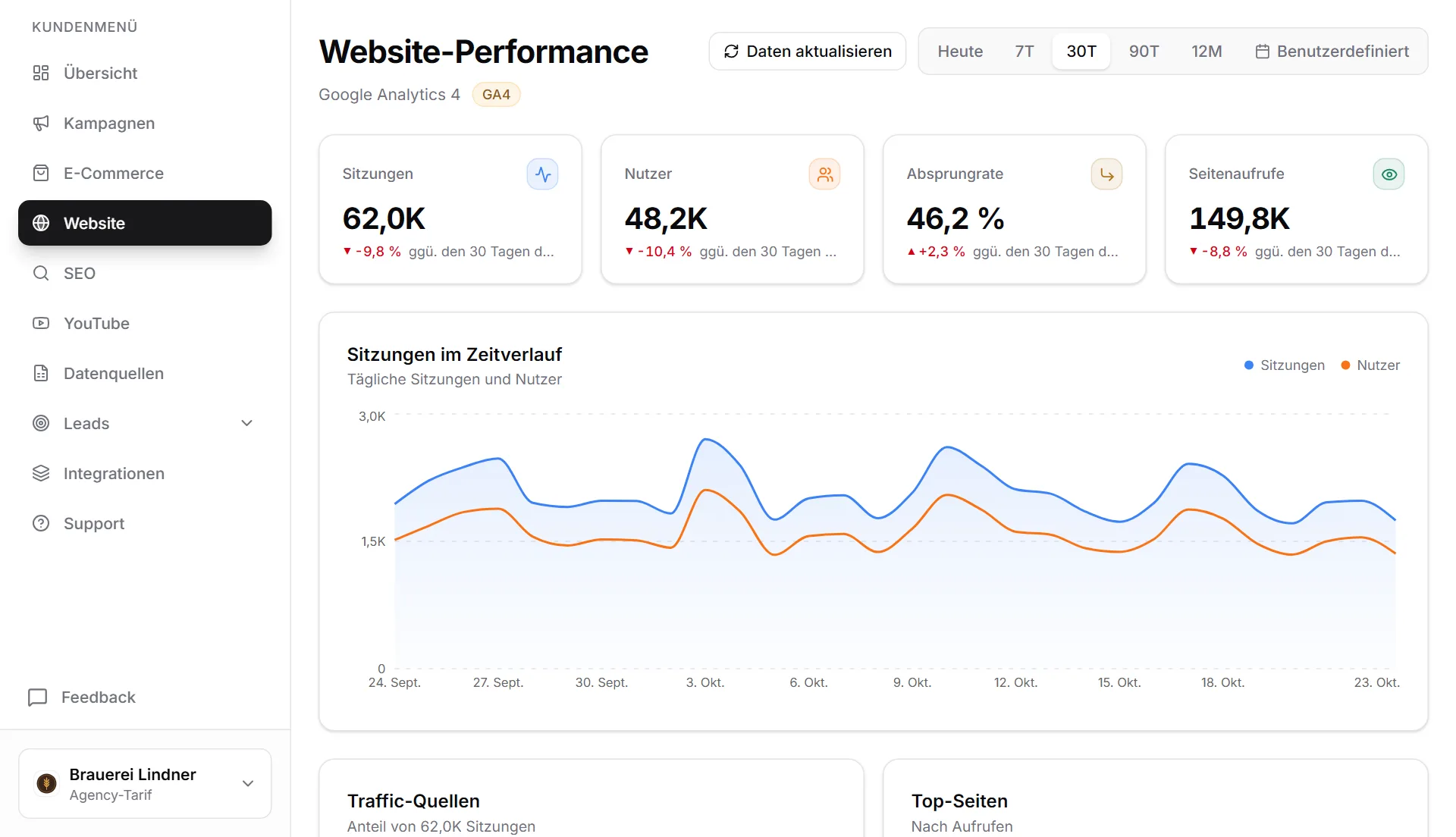1456x837 pixels.
Task: Open the Benutzerdefiniert date range picker
Action: (1332, 52)
